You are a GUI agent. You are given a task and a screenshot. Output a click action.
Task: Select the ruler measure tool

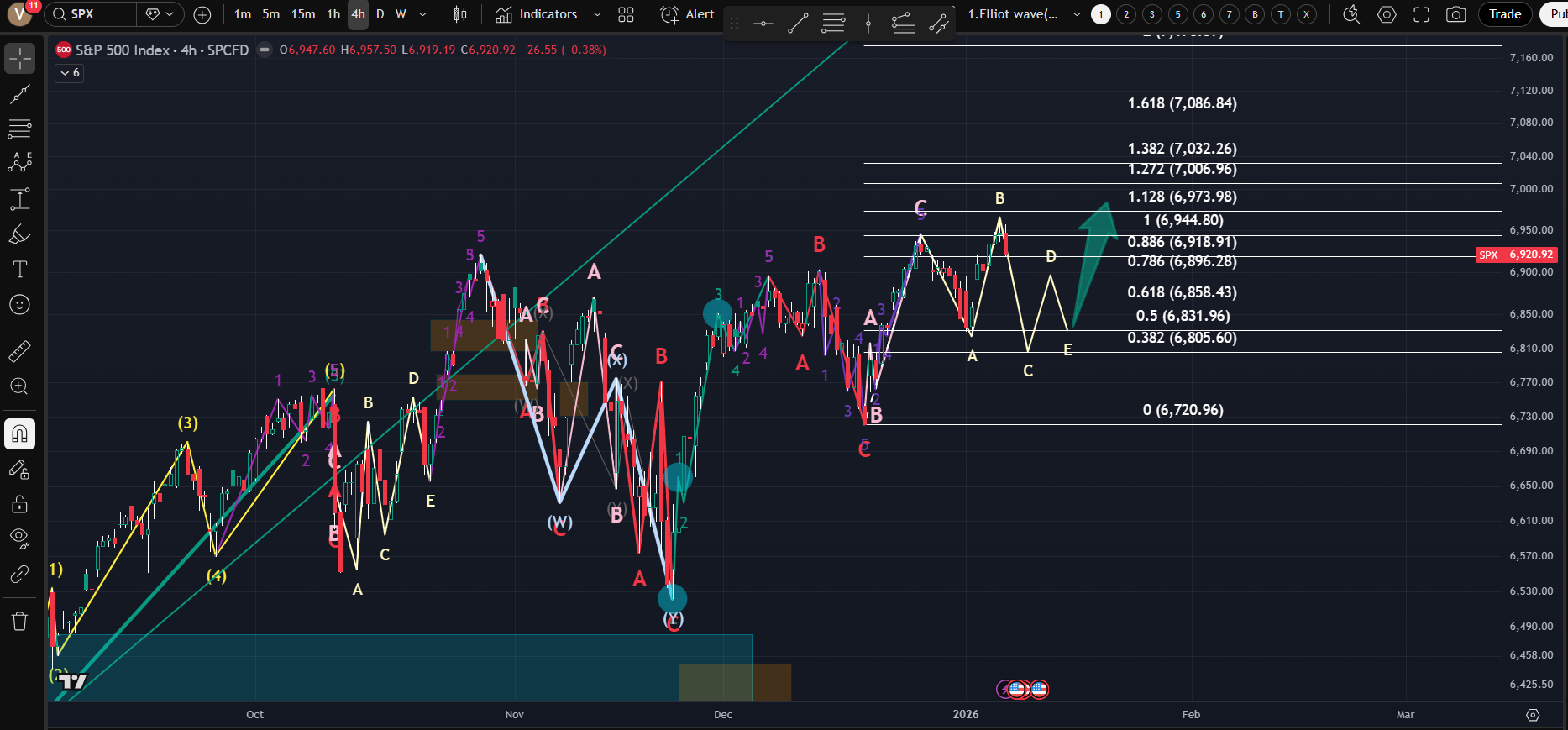(x=19, y=351)
